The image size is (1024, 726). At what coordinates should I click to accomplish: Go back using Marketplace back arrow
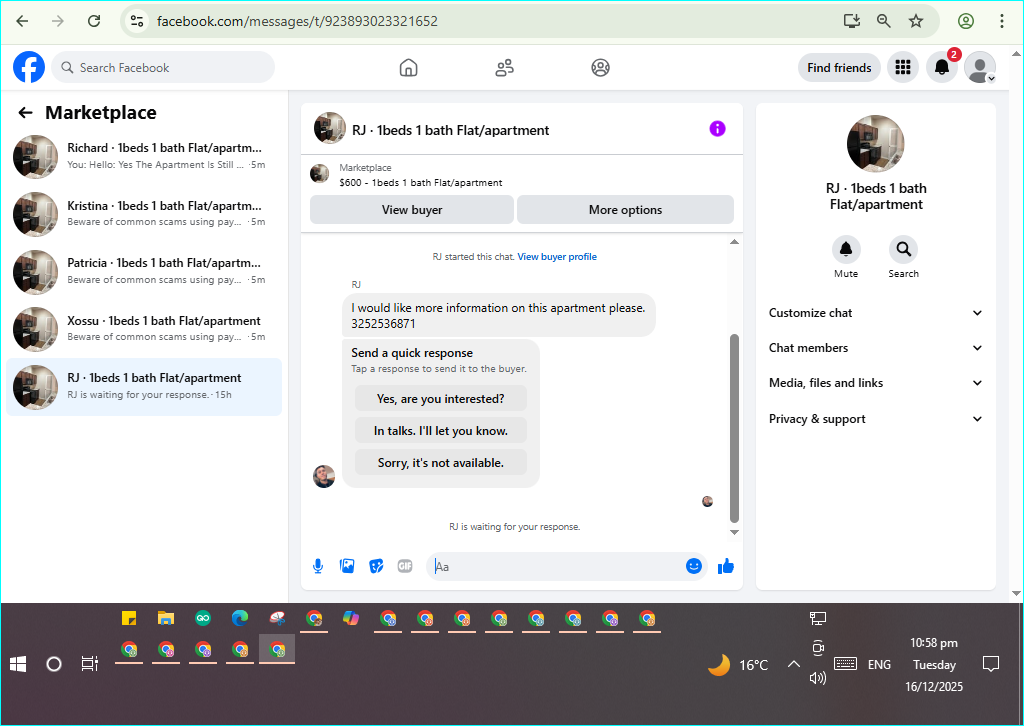click(25, 113)
